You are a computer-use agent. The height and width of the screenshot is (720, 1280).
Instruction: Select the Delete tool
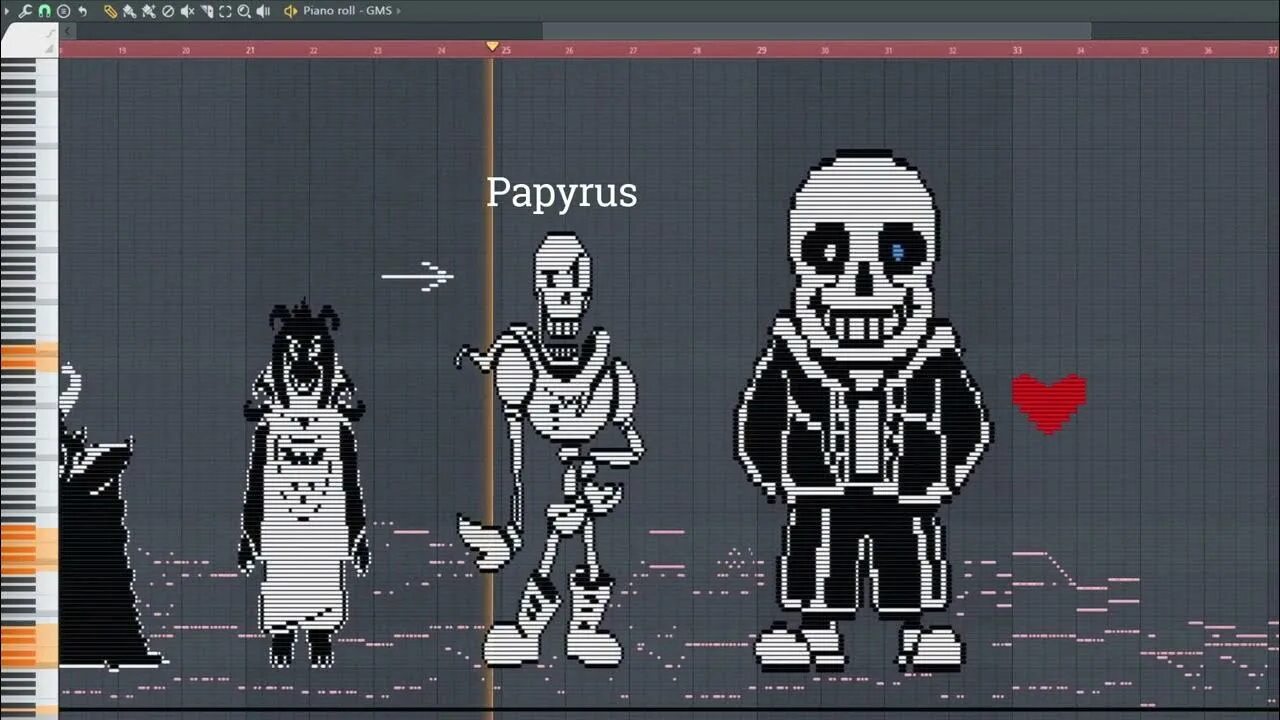168,10
